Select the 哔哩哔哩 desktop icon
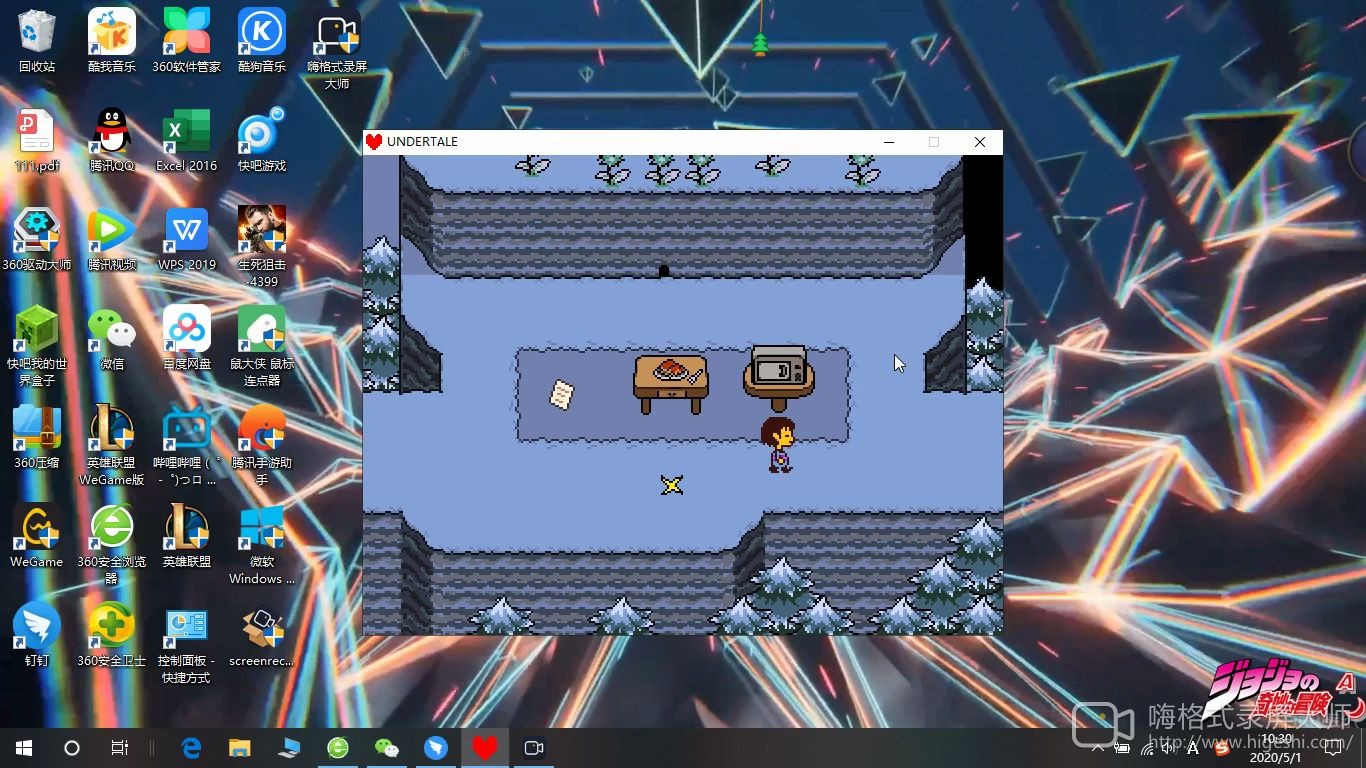This screenshot has width=1366, height=768. click(187, 445)
